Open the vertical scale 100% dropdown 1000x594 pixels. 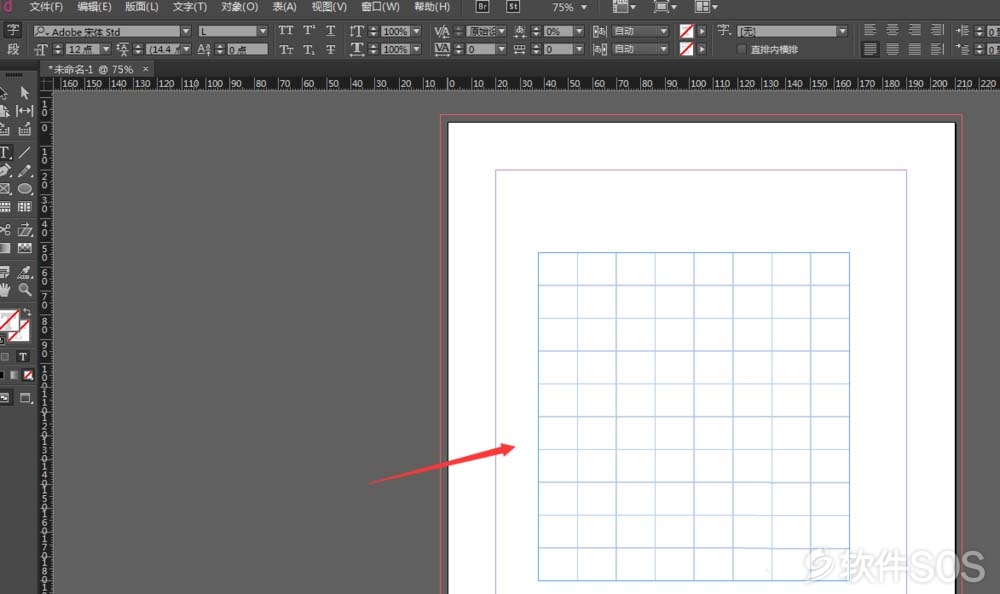tap(416, 31)
